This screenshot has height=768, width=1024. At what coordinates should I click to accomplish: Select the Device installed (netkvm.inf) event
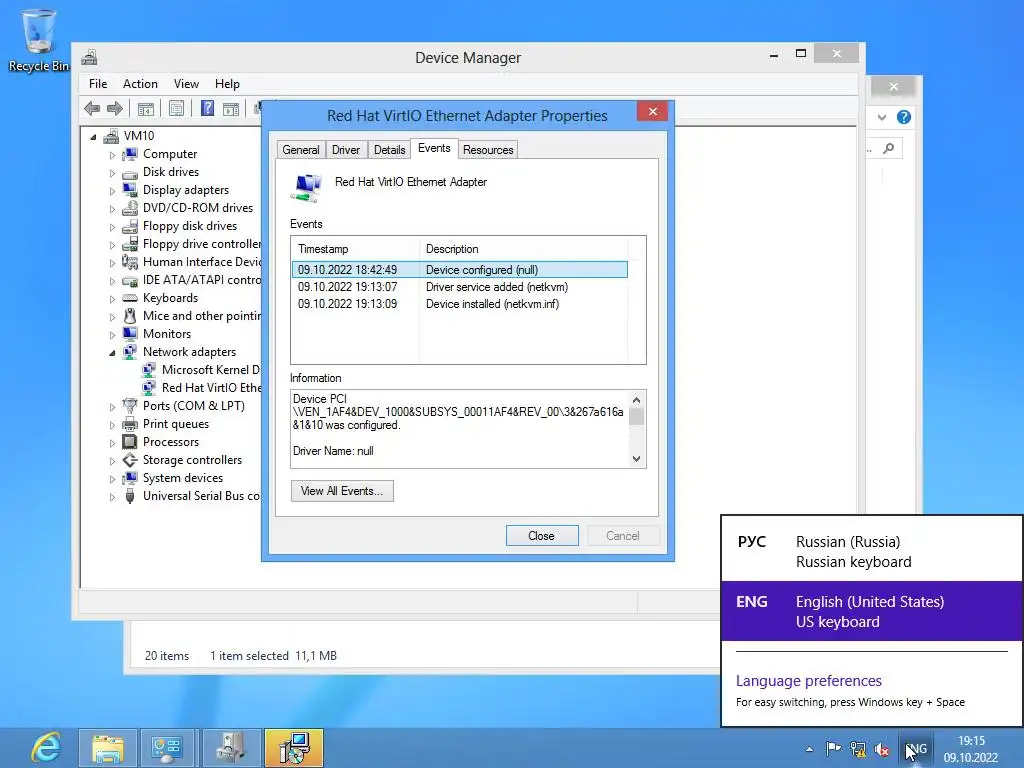(460, 304)
